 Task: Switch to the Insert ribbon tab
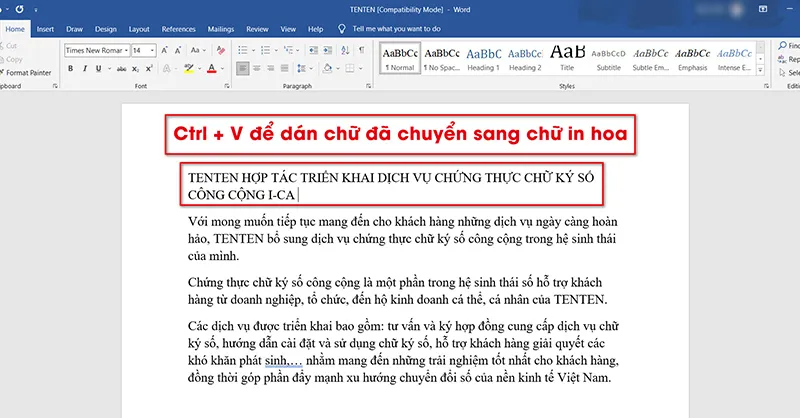point(45,29)
